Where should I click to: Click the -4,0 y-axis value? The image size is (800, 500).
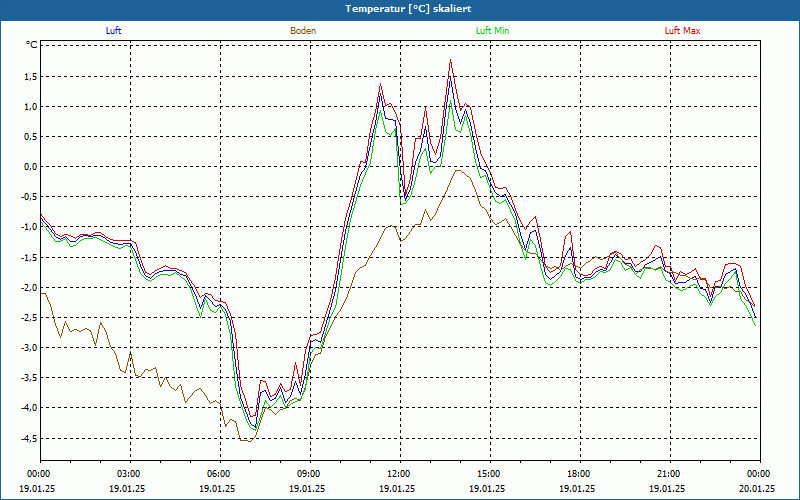point(29,408)
